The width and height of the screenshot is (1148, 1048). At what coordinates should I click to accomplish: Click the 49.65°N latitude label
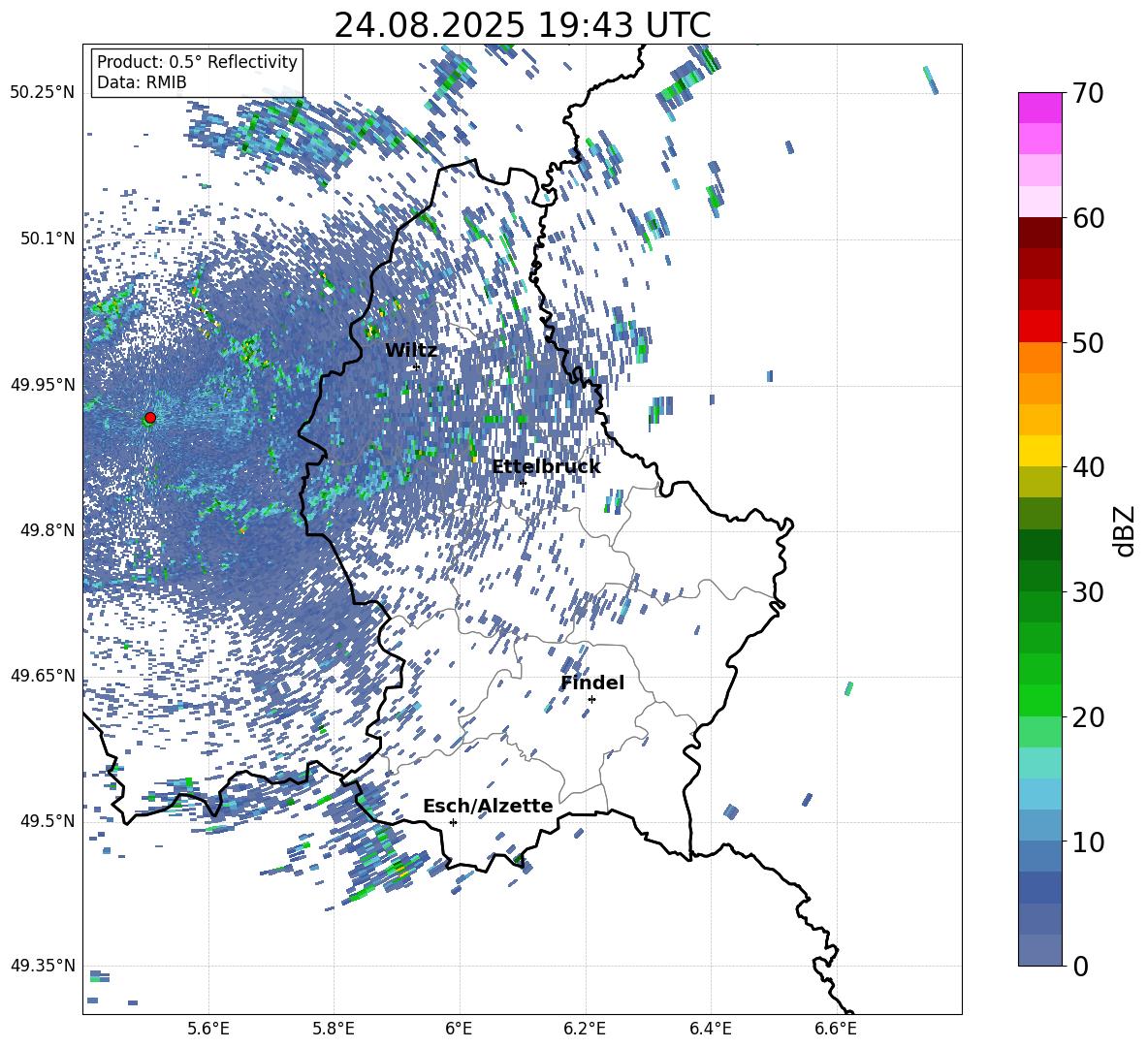(x=43, y=676)
